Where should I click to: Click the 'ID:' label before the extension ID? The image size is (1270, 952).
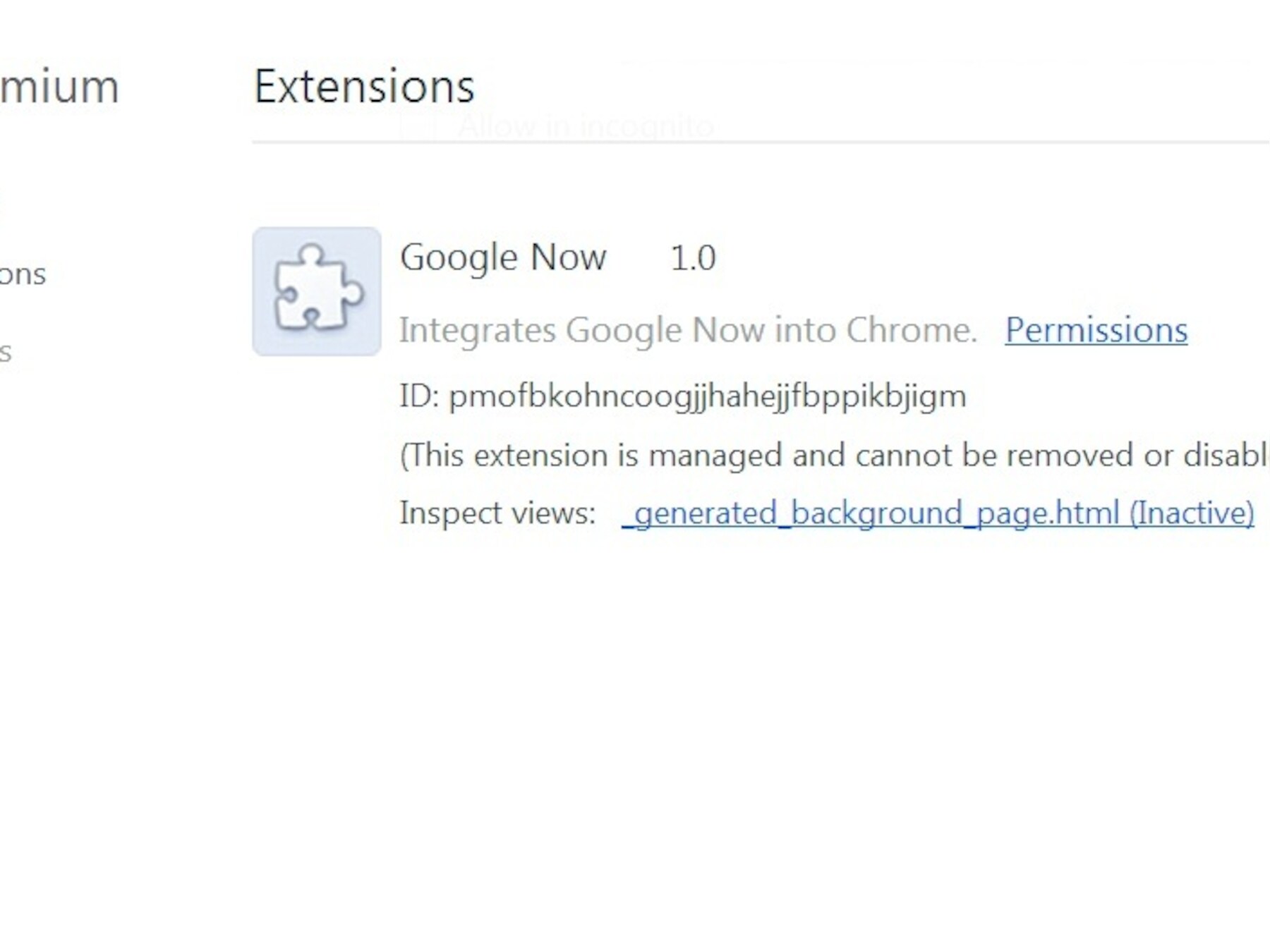coord(419,396)
